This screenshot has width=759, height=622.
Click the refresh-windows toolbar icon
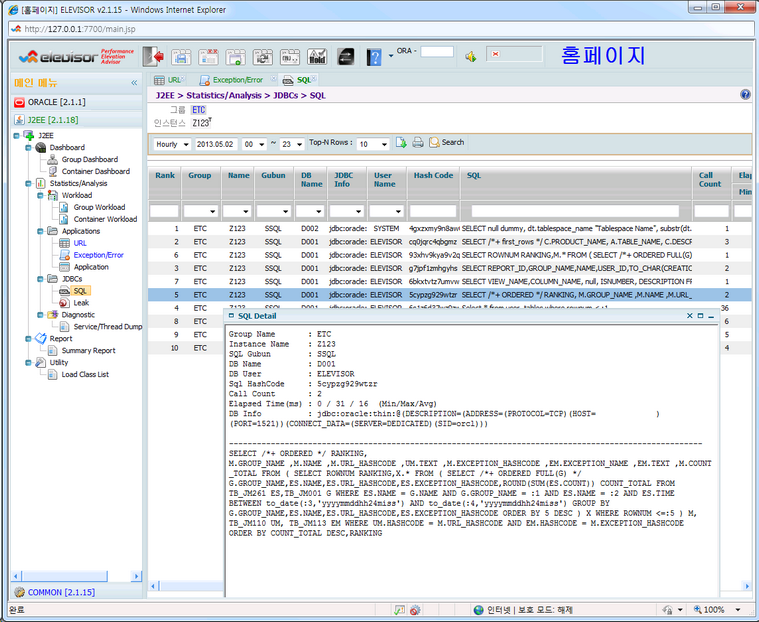(263, 57)
